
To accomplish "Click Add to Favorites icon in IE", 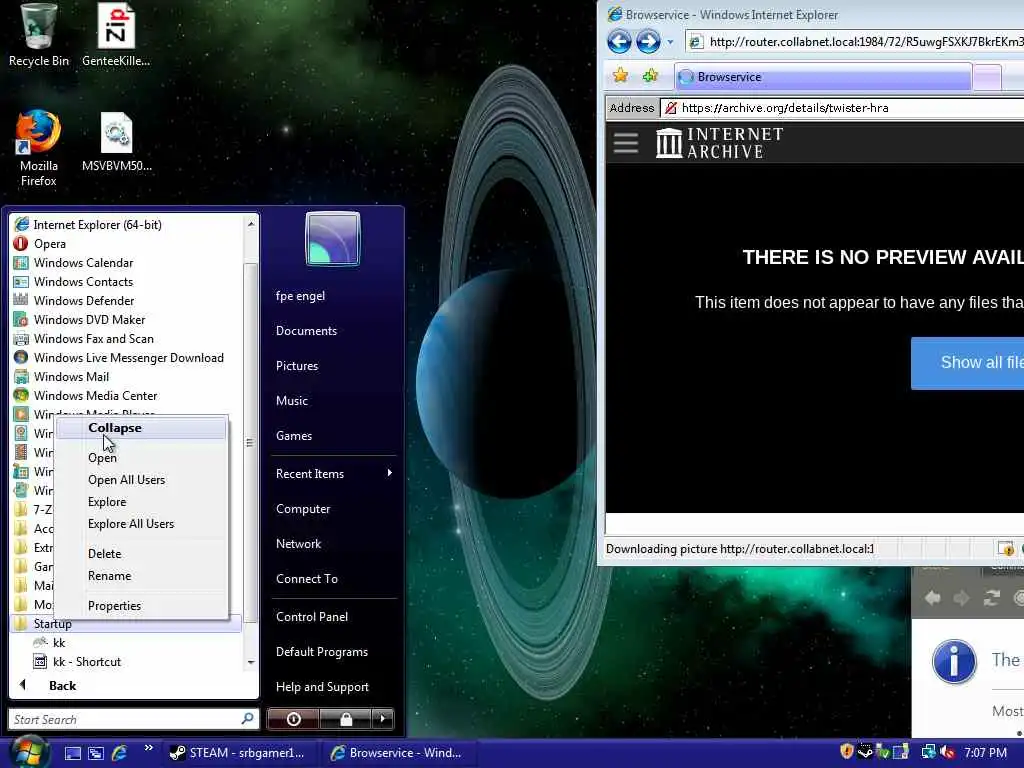I will (650, 76).
